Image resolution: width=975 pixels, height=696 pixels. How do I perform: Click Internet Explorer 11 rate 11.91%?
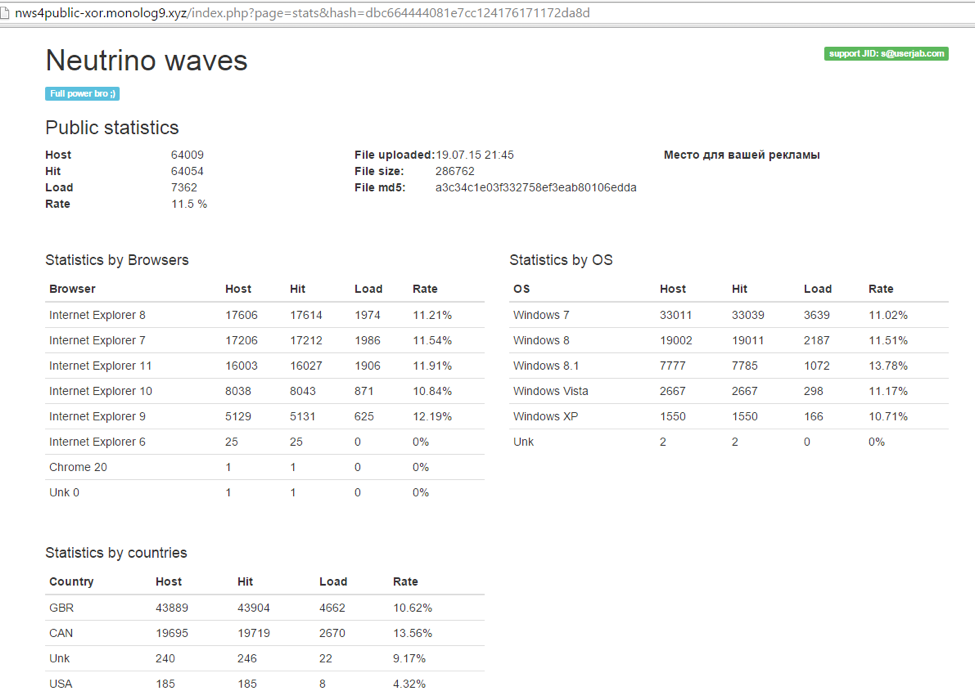point(432,366)
